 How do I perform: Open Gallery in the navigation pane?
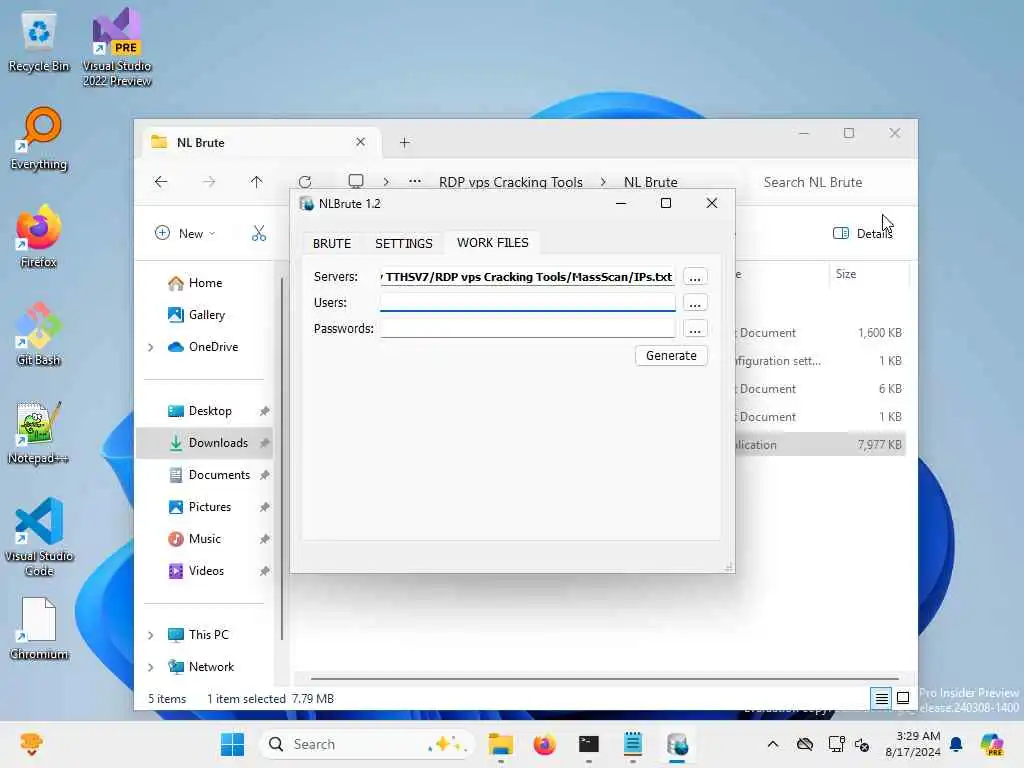tap(206, 315)
